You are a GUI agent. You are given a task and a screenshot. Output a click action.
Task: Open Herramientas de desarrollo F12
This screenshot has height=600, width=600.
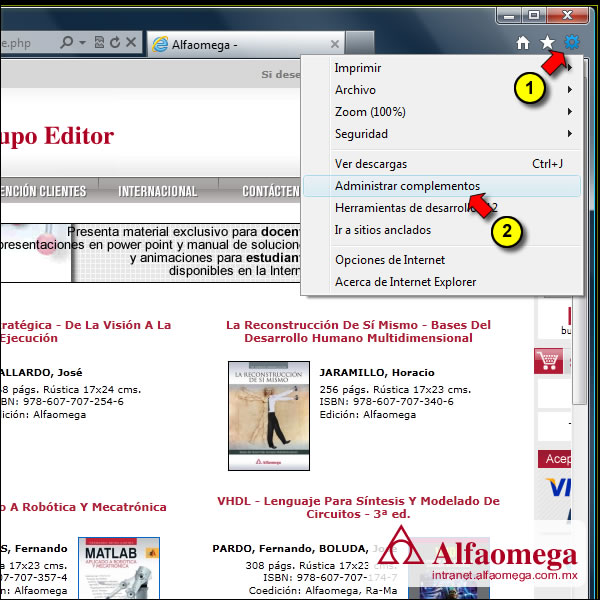point(442,208)
